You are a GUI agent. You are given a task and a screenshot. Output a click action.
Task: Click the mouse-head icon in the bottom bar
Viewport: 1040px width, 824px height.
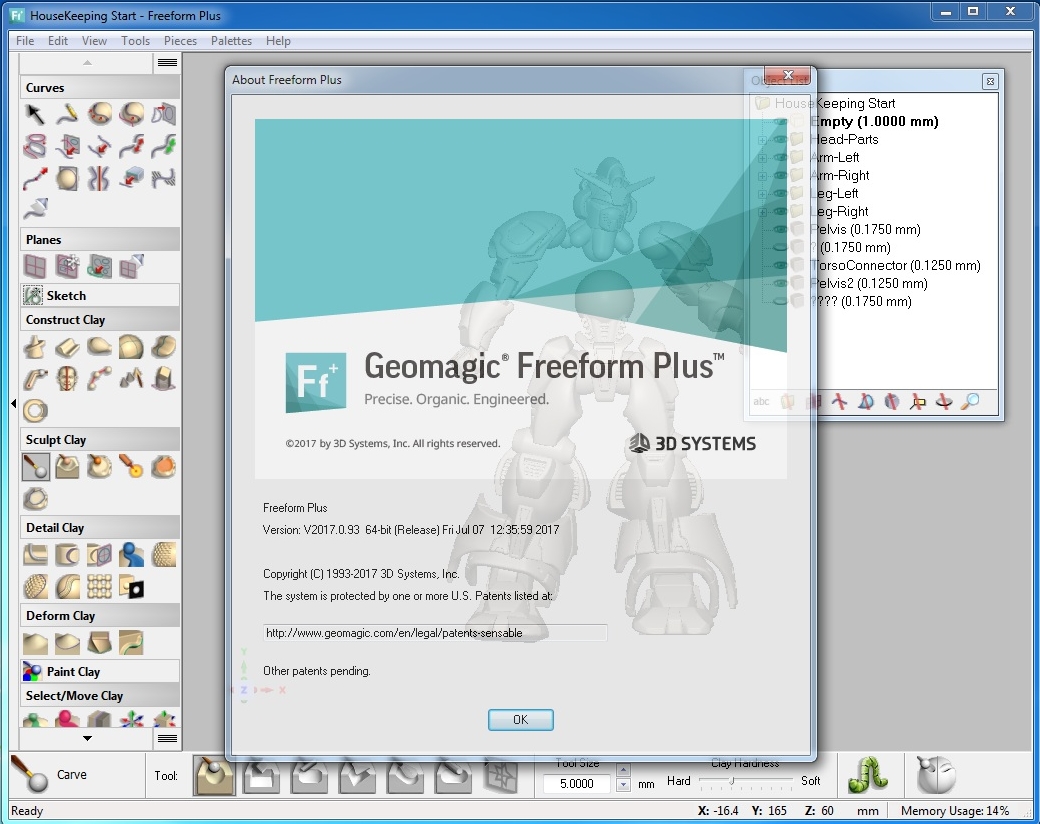click(935, 776)
